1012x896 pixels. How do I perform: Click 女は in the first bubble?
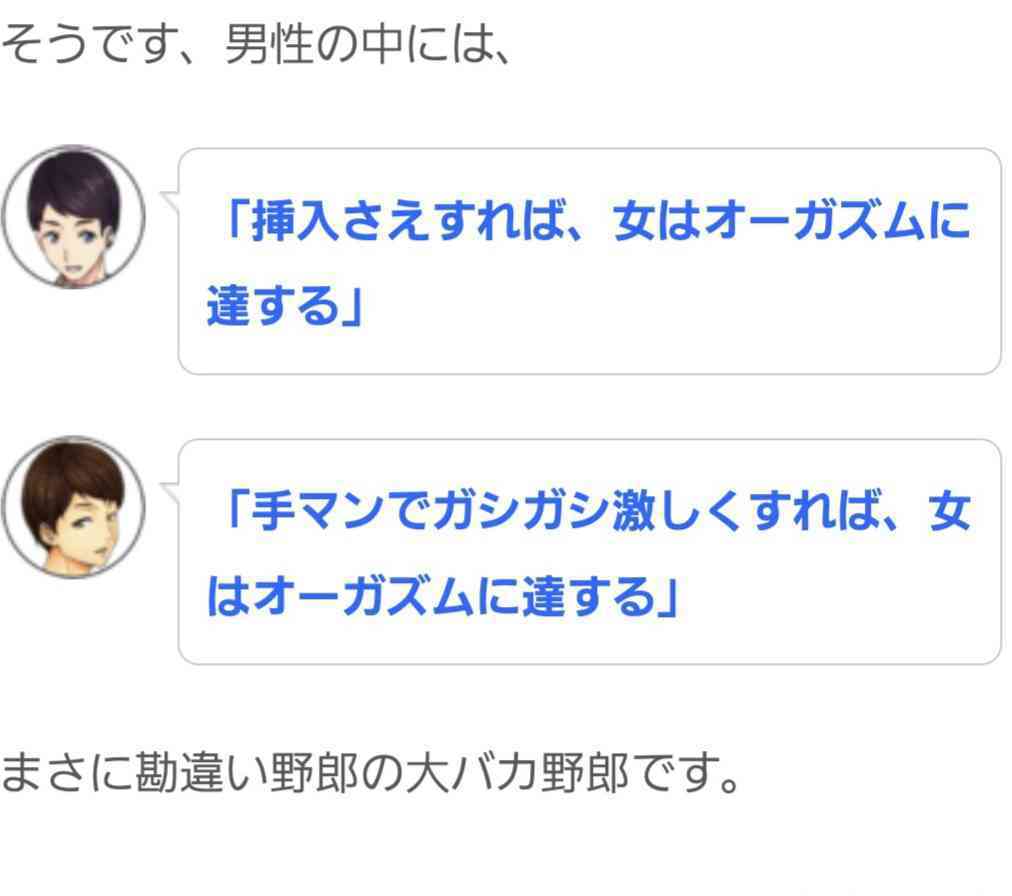[x=656, y=221]
